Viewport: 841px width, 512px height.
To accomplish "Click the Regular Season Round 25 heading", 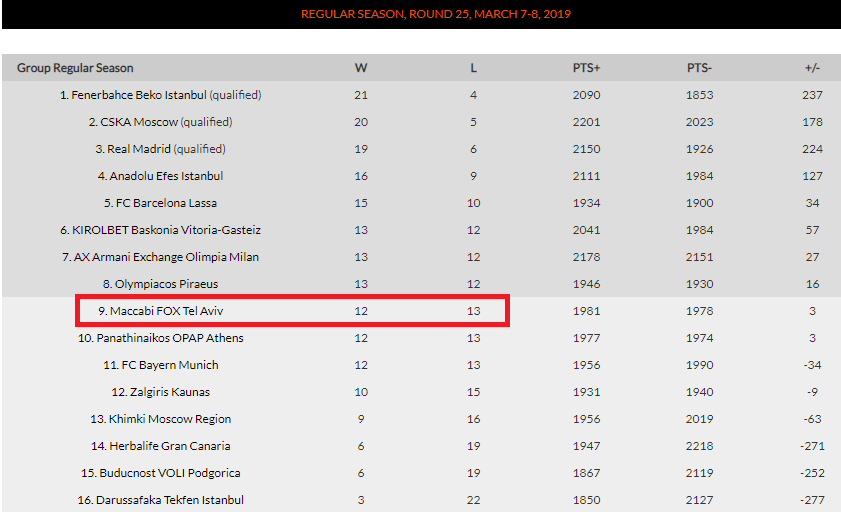I will (x=436, y=14).
